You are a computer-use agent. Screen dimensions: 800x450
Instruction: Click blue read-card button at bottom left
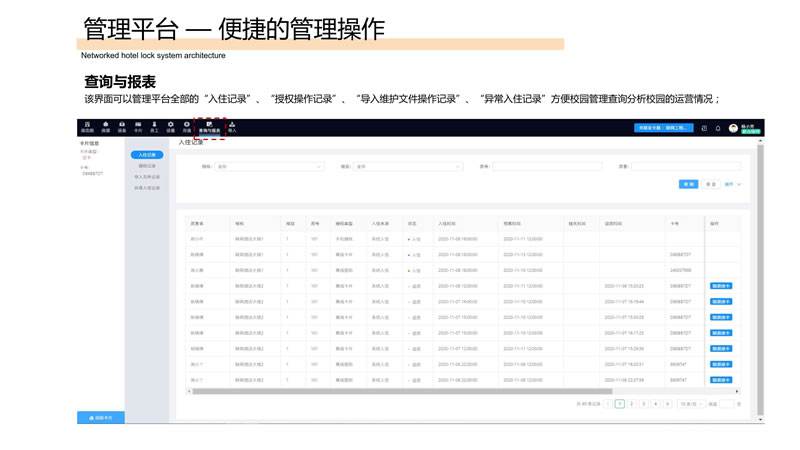click(101, 418)
